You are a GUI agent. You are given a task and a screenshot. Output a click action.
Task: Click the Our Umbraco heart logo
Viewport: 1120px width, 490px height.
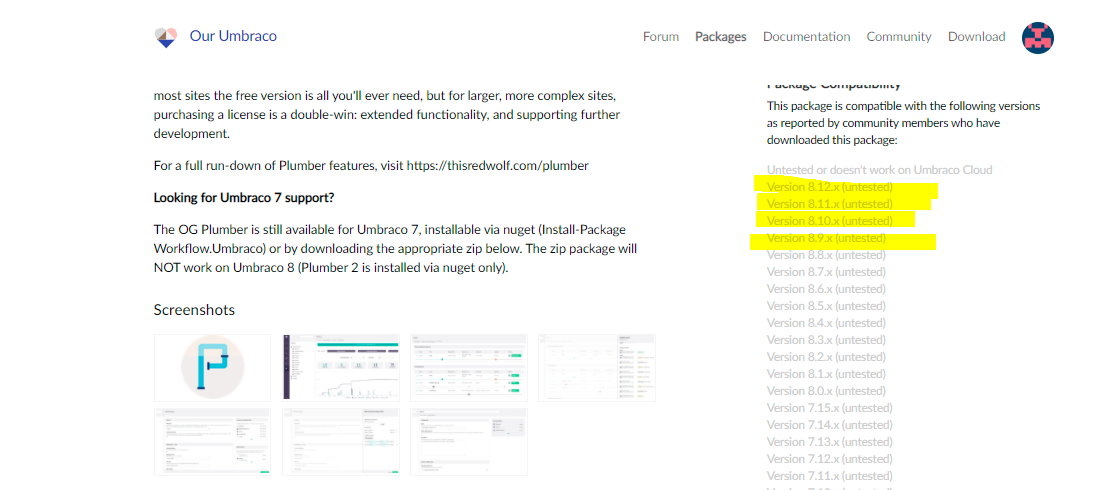[x=166, y=37]
